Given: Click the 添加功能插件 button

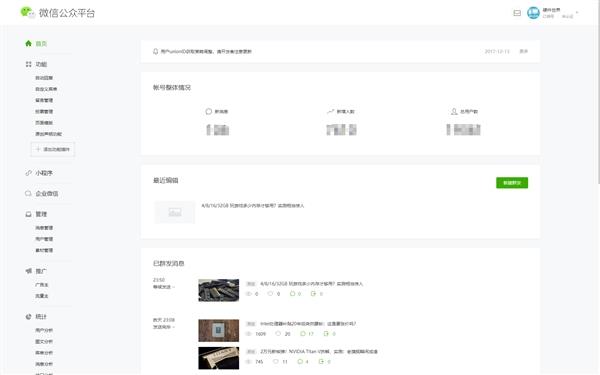Looking at the screenshot, I should coord(53,149).
